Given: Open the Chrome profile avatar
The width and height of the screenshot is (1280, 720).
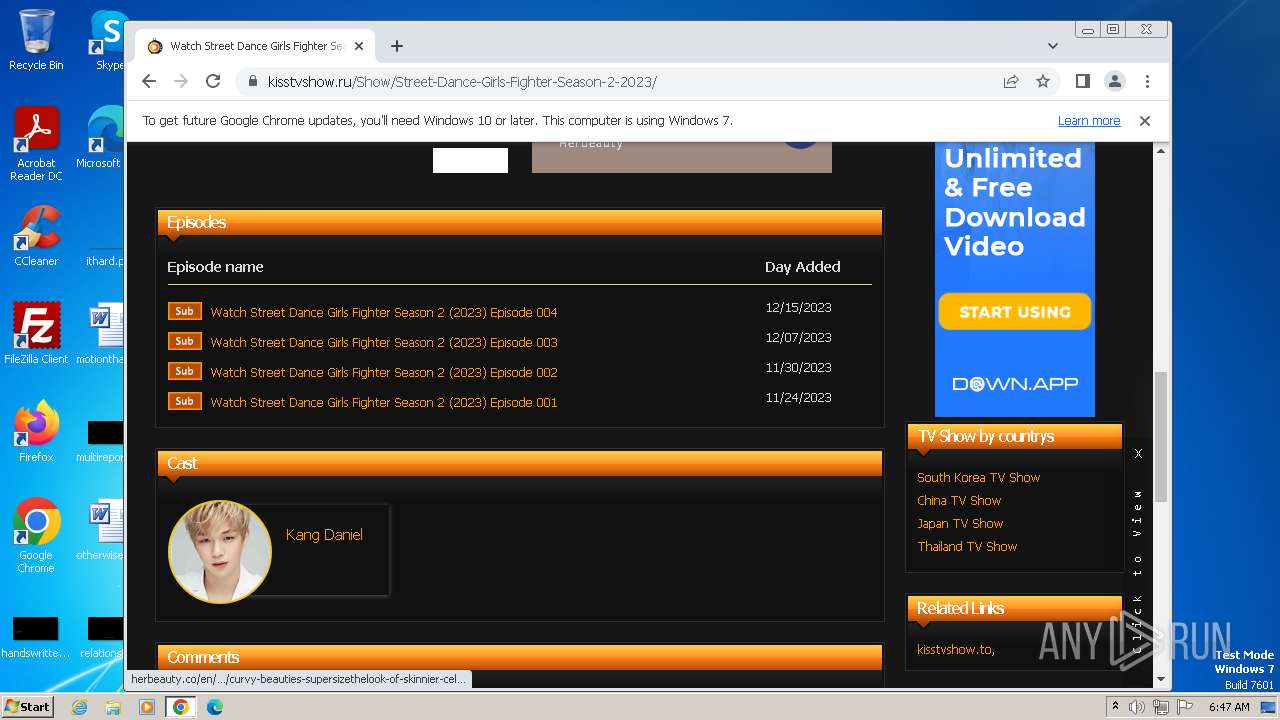Looking at the screenshot, I should point(1114,81).
